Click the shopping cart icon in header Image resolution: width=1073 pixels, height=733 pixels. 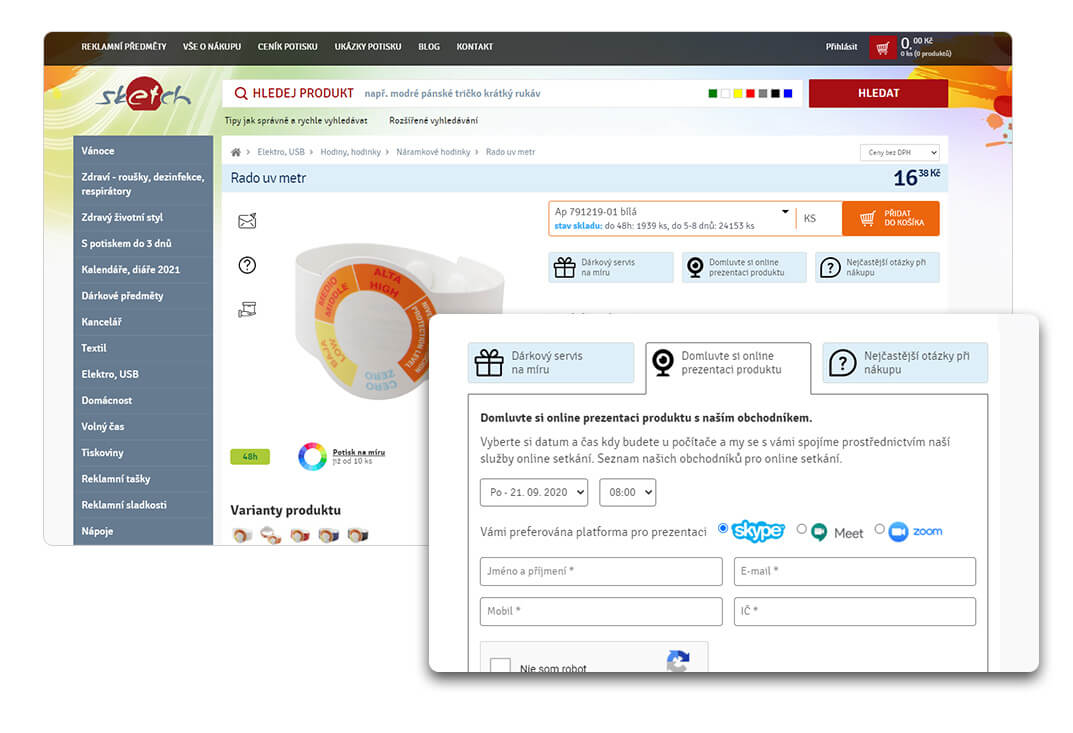click(882, 48)
